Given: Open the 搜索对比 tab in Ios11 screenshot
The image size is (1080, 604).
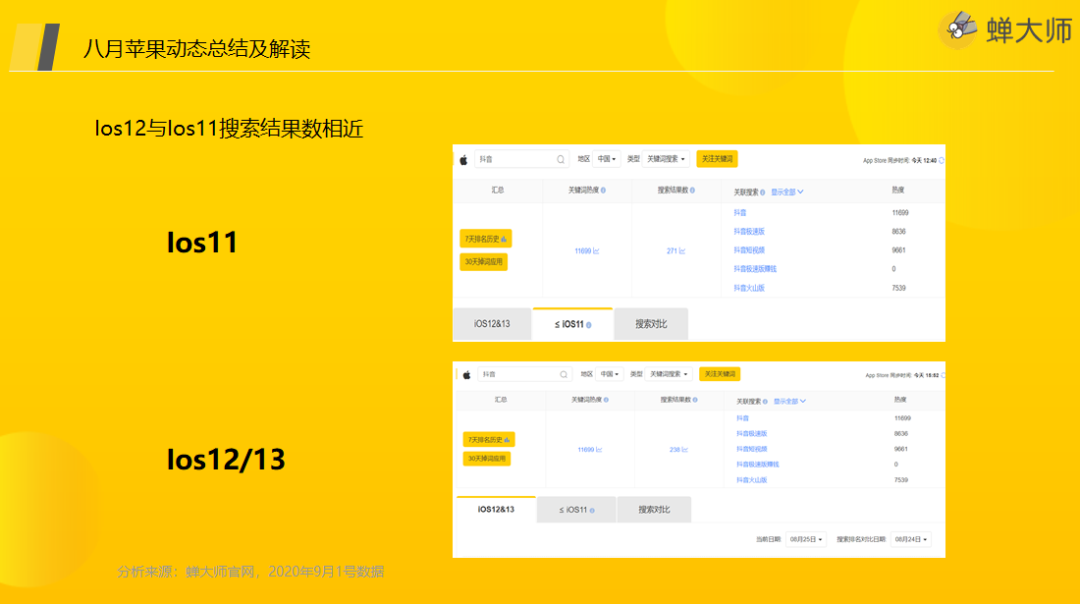Looking at the screenshot, I should [651, 324].
